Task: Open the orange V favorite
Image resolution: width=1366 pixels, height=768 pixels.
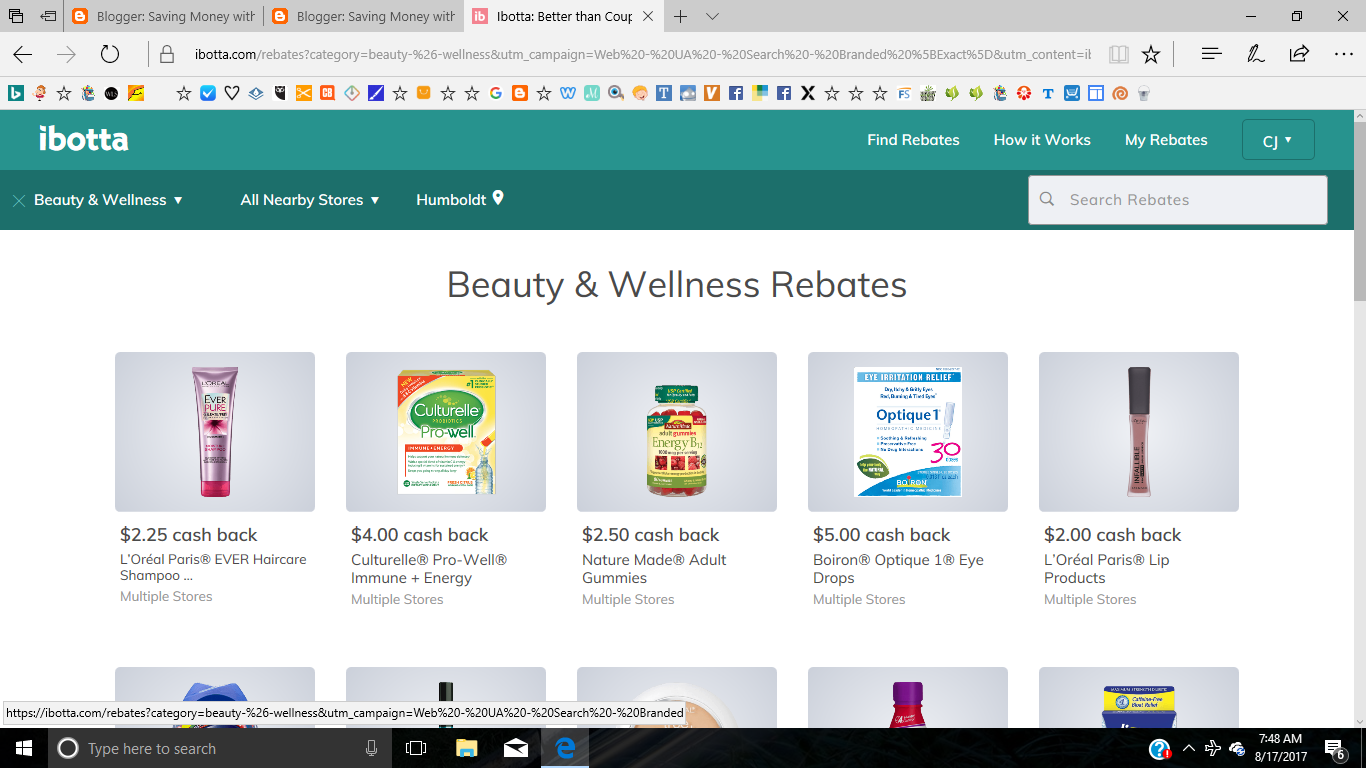Action: (x=712, y=93)
